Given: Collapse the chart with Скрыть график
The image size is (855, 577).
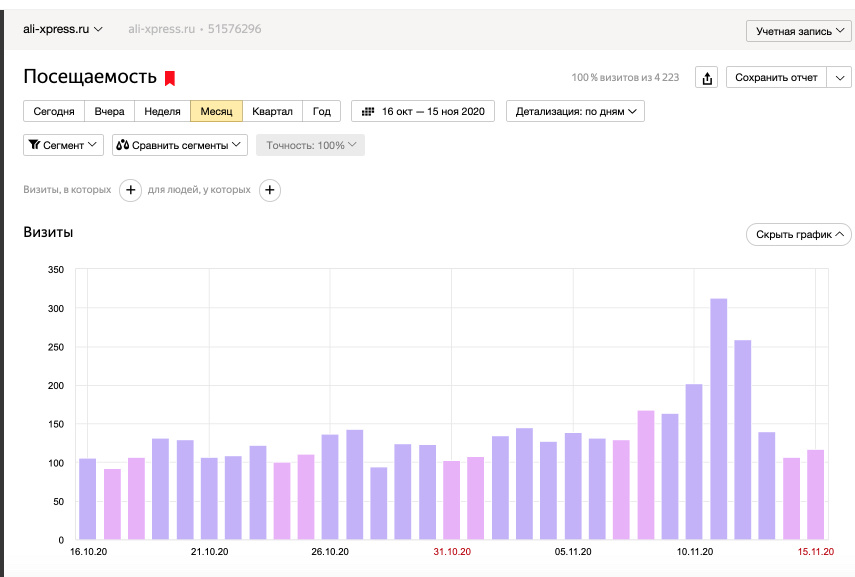Looking at the screenshot, I should 798,234.
